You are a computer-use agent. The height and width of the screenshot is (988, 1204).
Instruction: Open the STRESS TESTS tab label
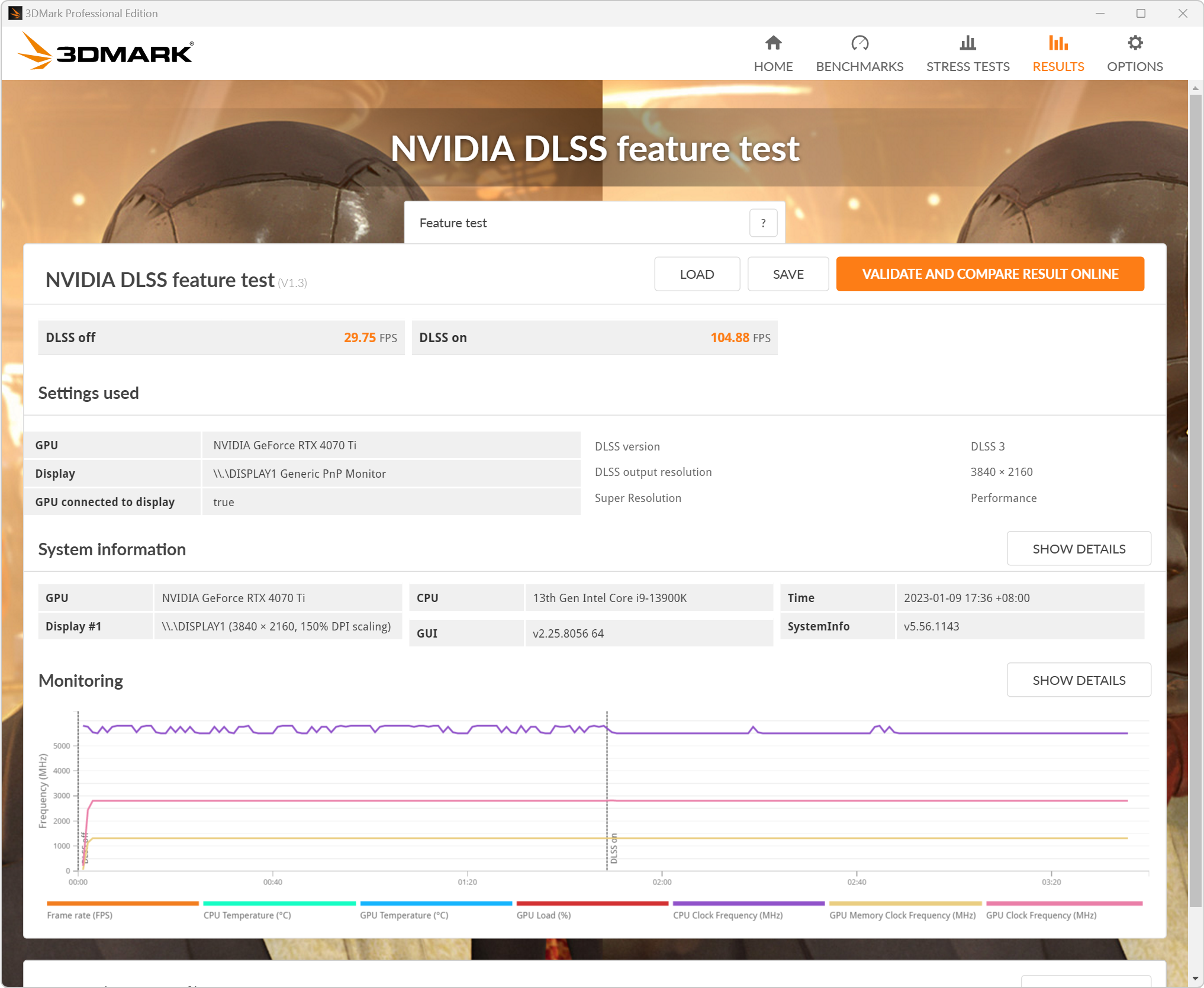click(968, 66)
